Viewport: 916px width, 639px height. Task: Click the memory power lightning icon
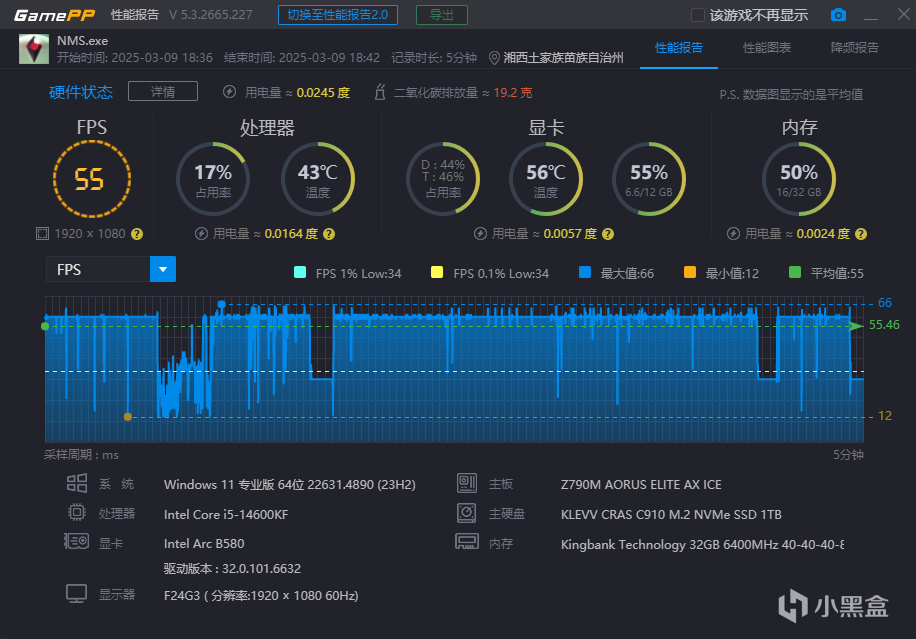click(733, 234)
